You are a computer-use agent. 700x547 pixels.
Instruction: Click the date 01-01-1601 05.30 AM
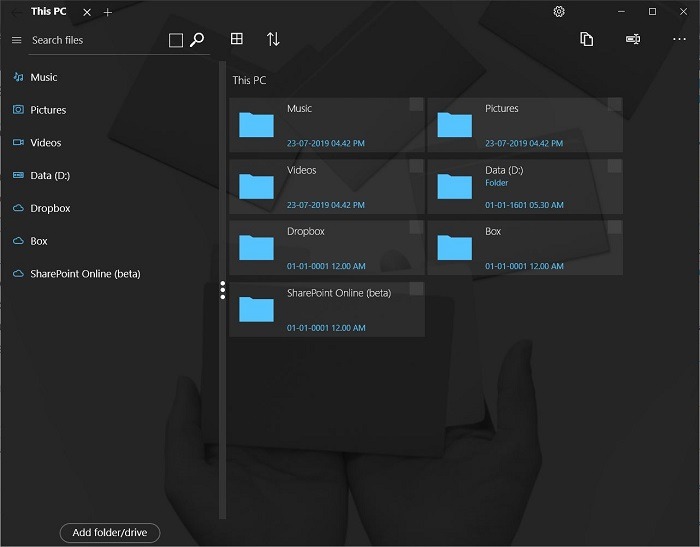(524, 205)
